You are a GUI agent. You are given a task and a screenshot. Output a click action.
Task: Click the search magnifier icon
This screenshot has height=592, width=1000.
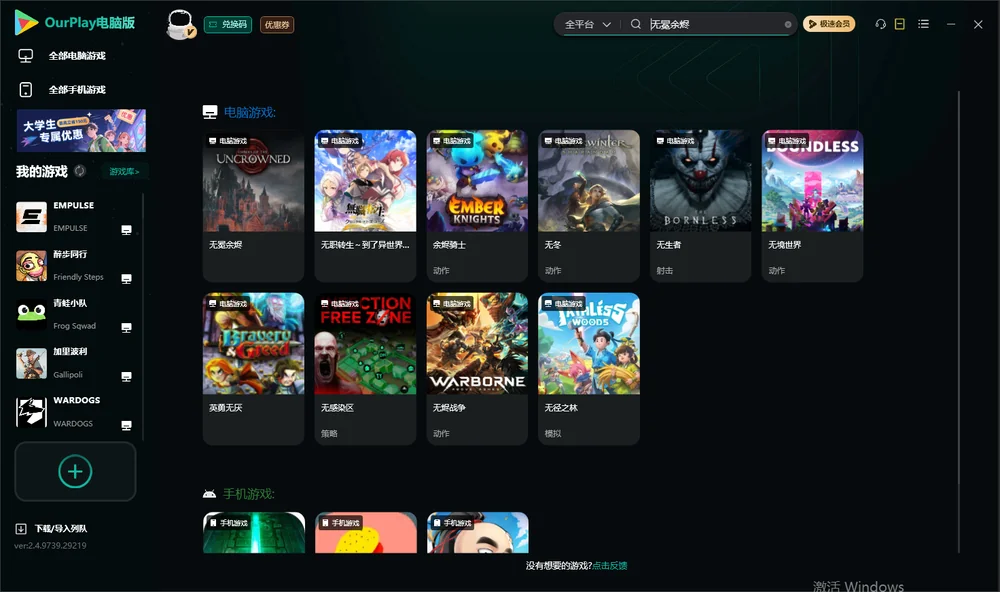(636, 24)
